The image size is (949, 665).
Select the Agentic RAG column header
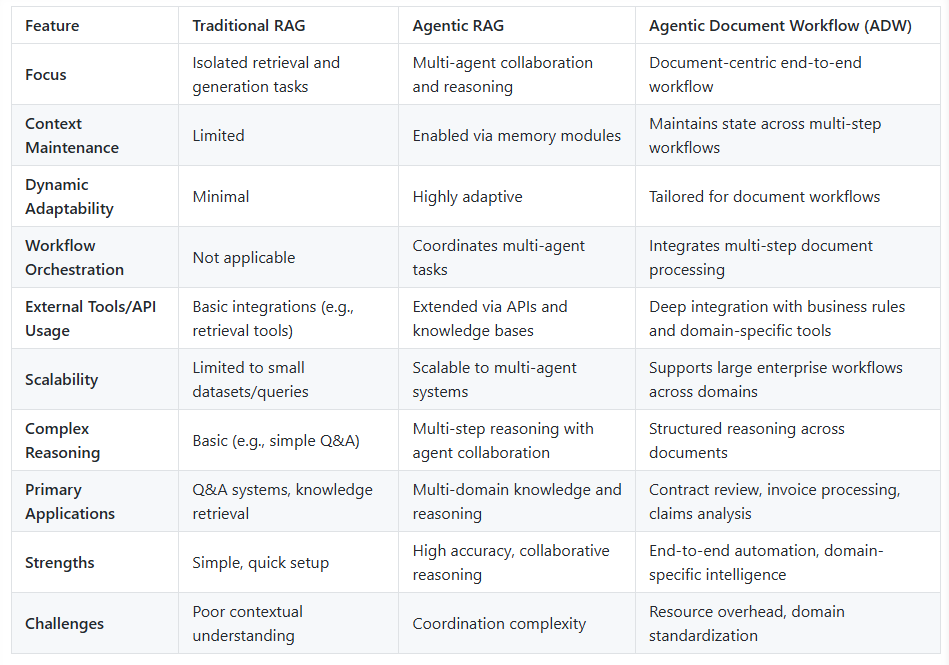[x=459, y=26]
